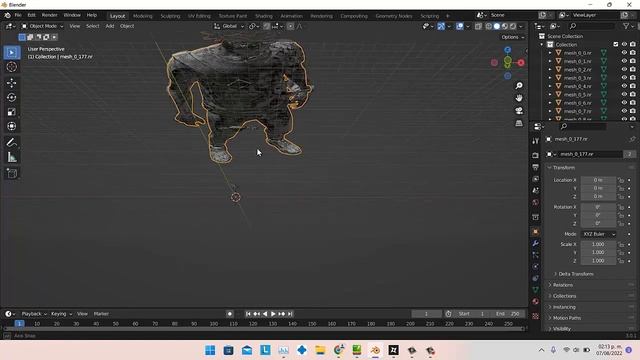Open the Modifiers properties tab
Image resolution: width=640 pixels, height=360 pixels.
point(536,243)
